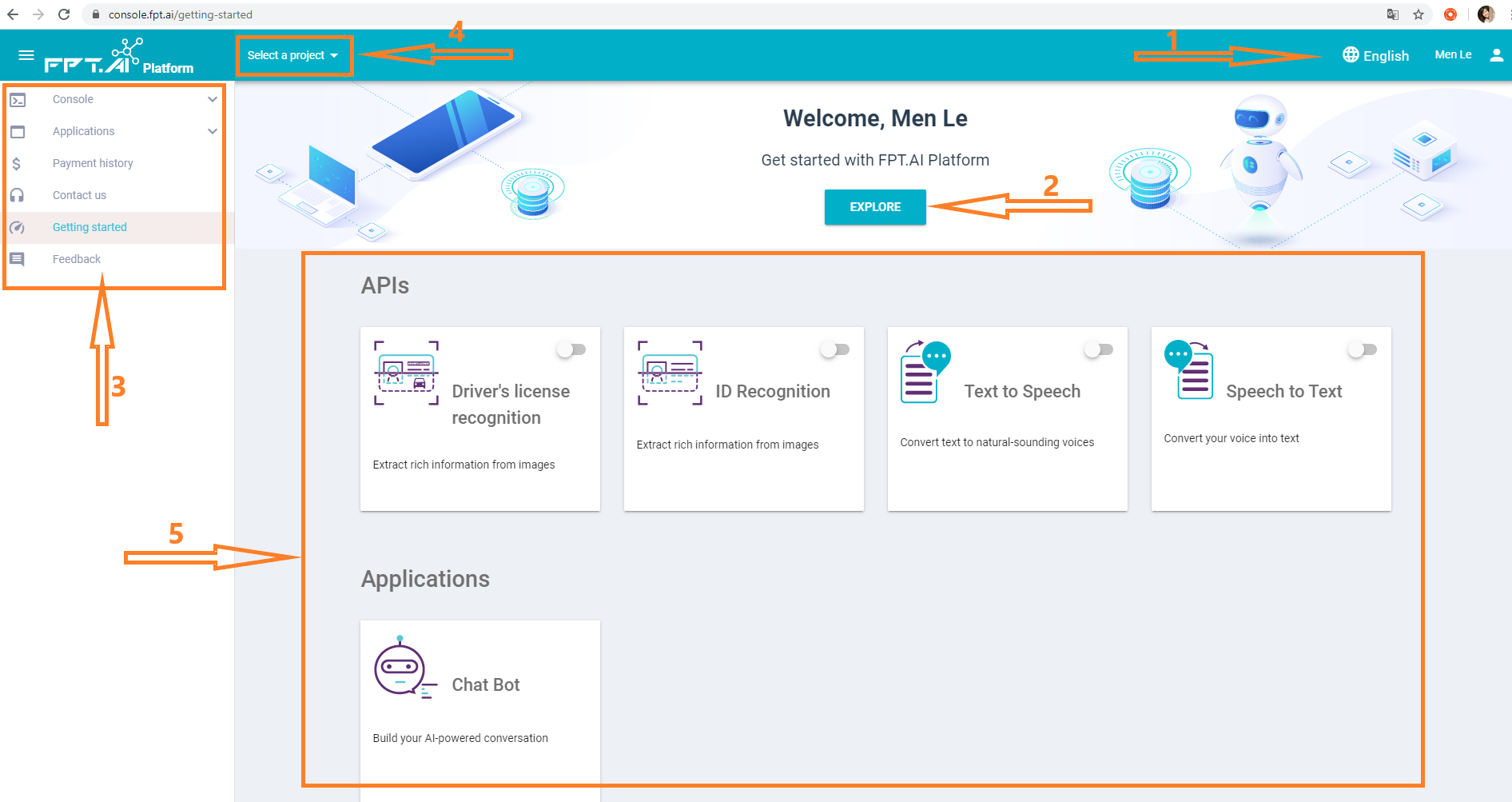Bookmark the page with the star icon
The image size is (1512, 802).
tap(1418, 14)
